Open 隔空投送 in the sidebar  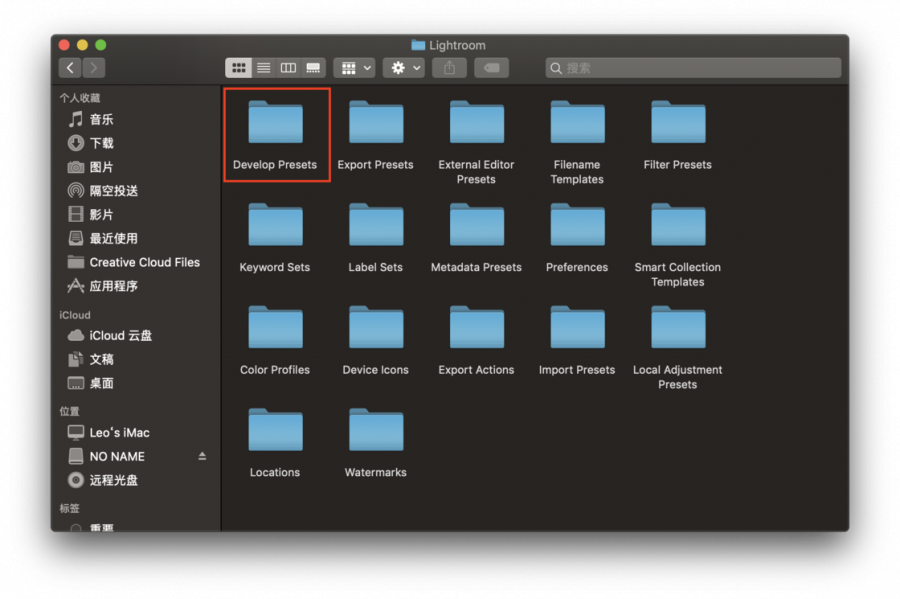pyautogui.click(x=136, y=190)
